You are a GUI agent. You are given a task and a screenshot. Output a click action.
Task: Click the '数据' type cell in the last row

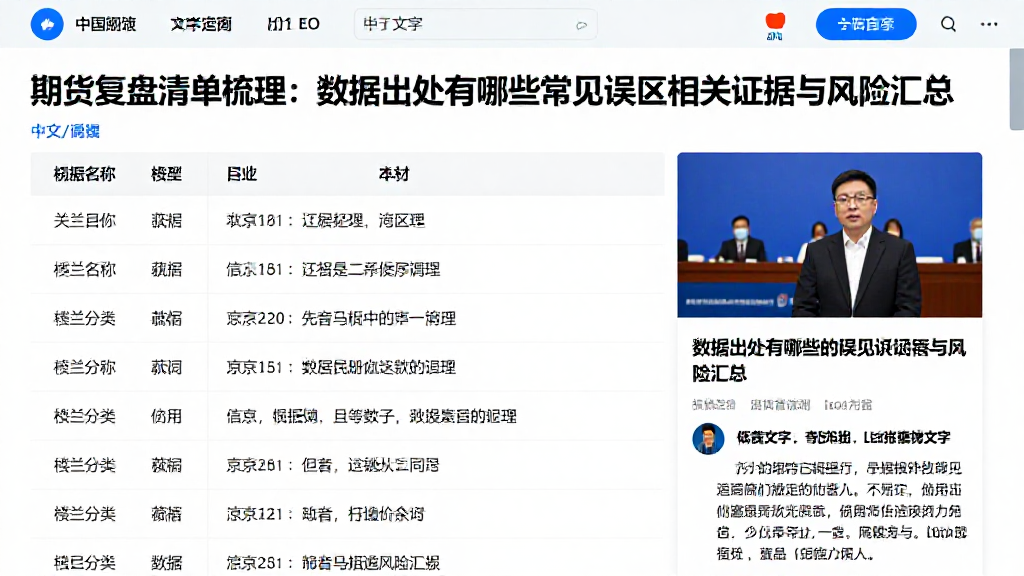(166, 562)
